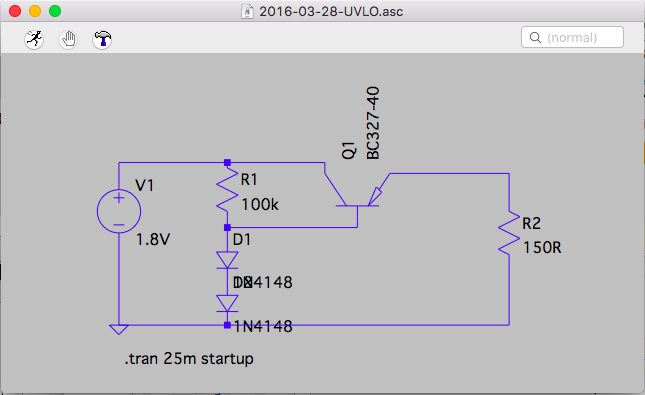Click the junction node below R1
Viewport: 645px width, 395px height.
coord(227,228)
